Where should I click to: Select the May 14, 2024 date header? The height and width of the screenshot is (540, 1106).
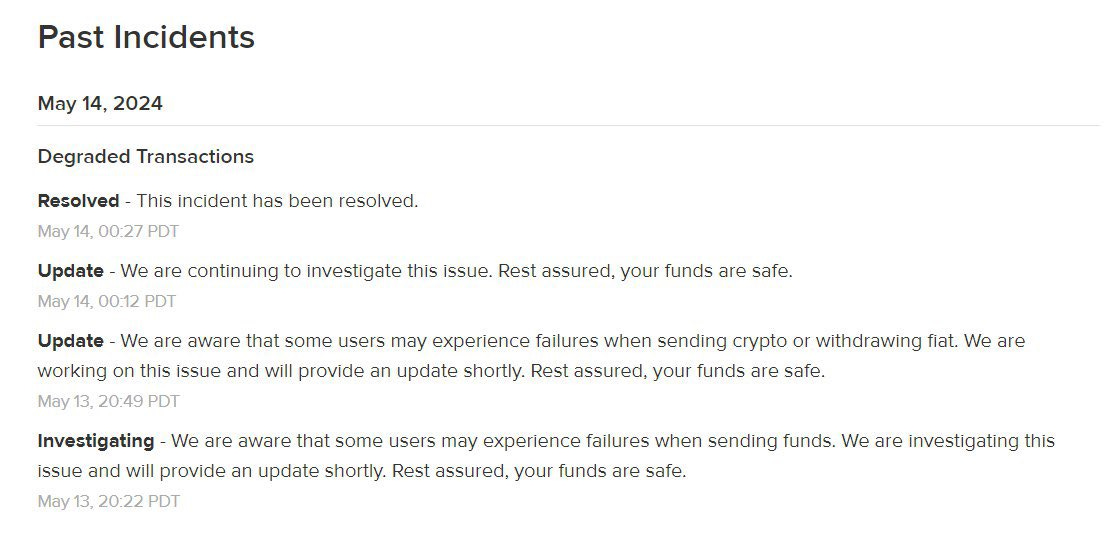(100, 104)
